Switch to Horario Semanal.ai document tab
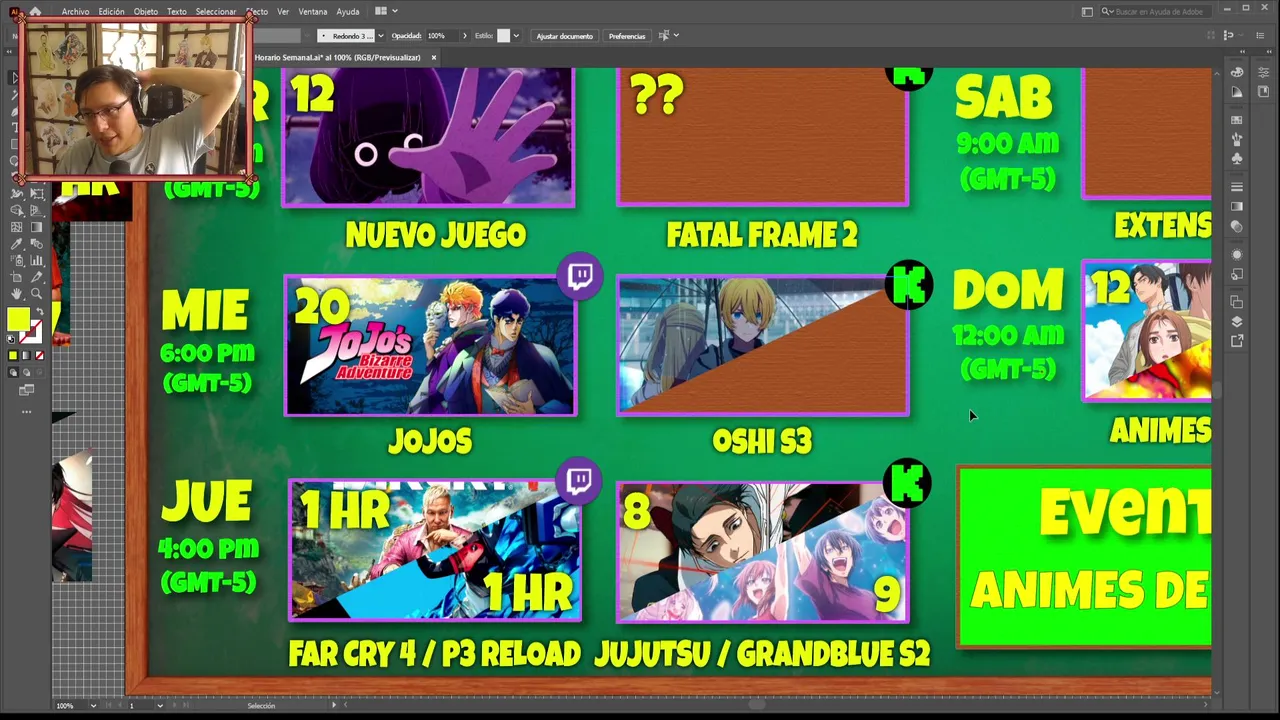The width and height of the screenshot is (1280, 720). [x=338, y=57]
